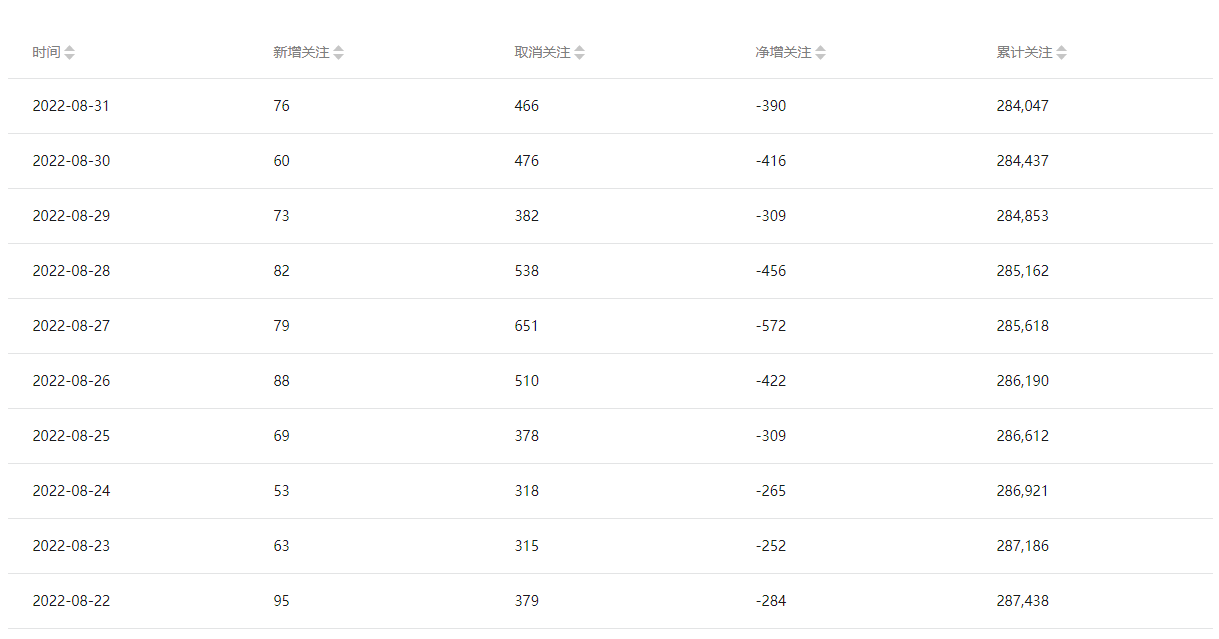Click the 时间 column header text
The height and width of the screenshot is (639, 1219).
pyautogui.click(x=46, y=53)
